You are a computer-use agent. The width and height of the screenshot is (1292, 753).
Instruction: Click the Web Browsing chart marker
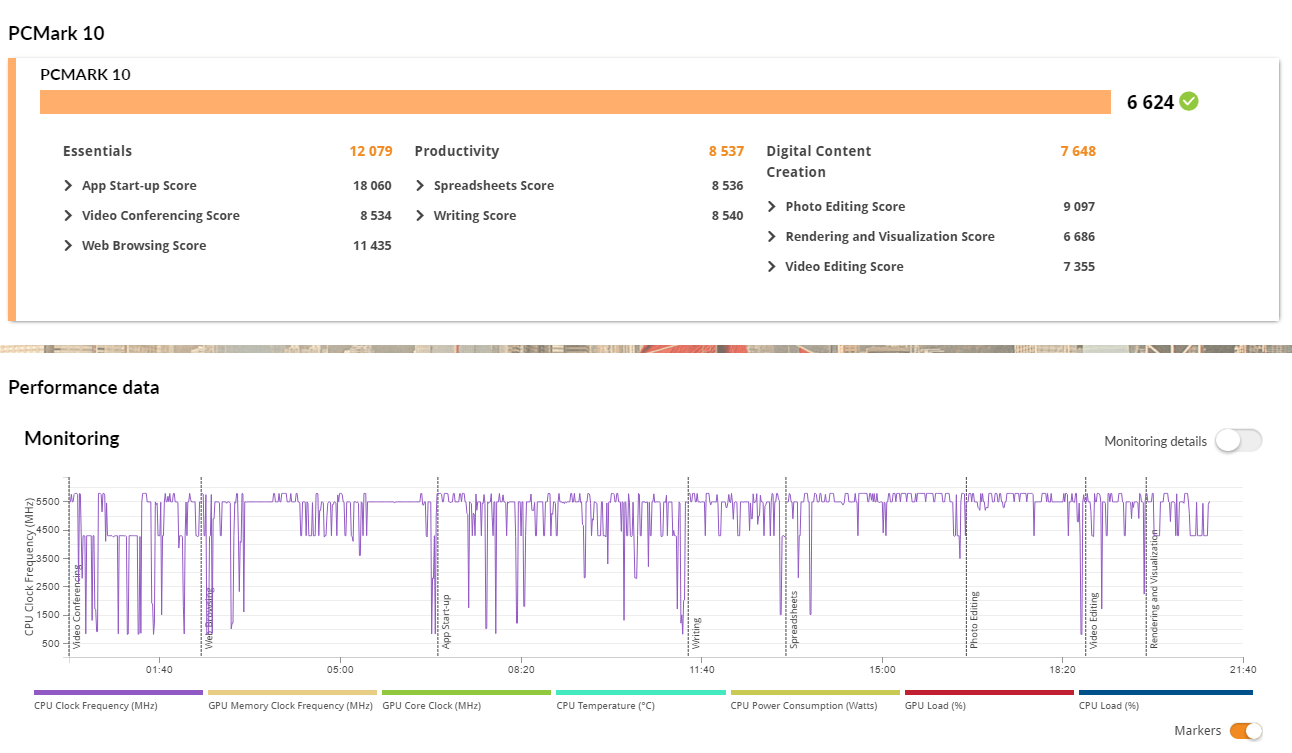point(209,619)
